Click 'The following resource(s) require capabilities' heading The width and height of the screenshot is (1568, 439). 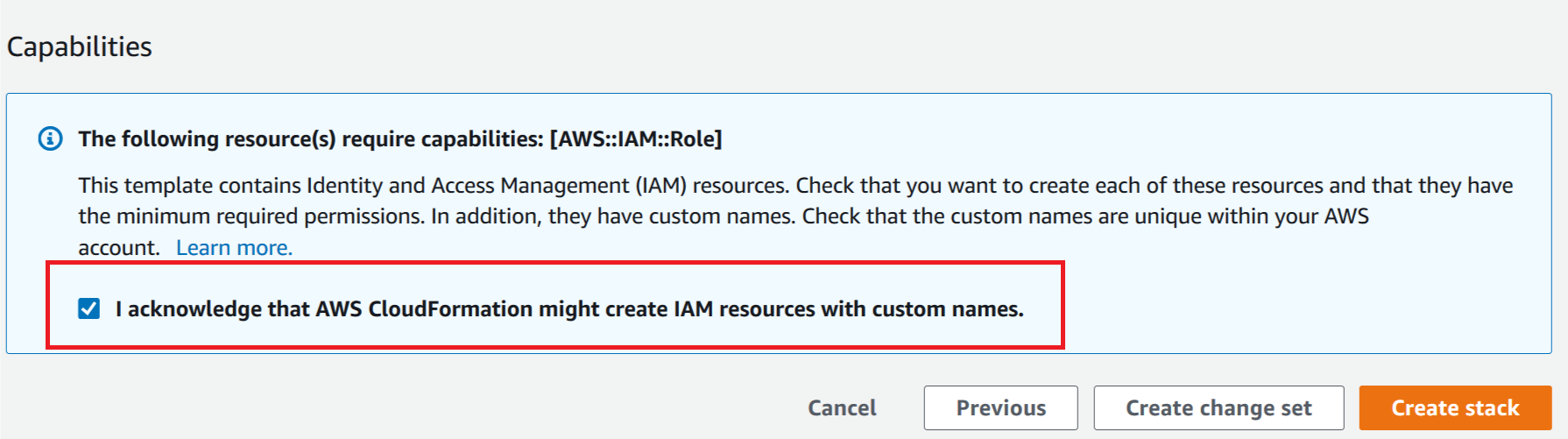(x=311, y=139)
